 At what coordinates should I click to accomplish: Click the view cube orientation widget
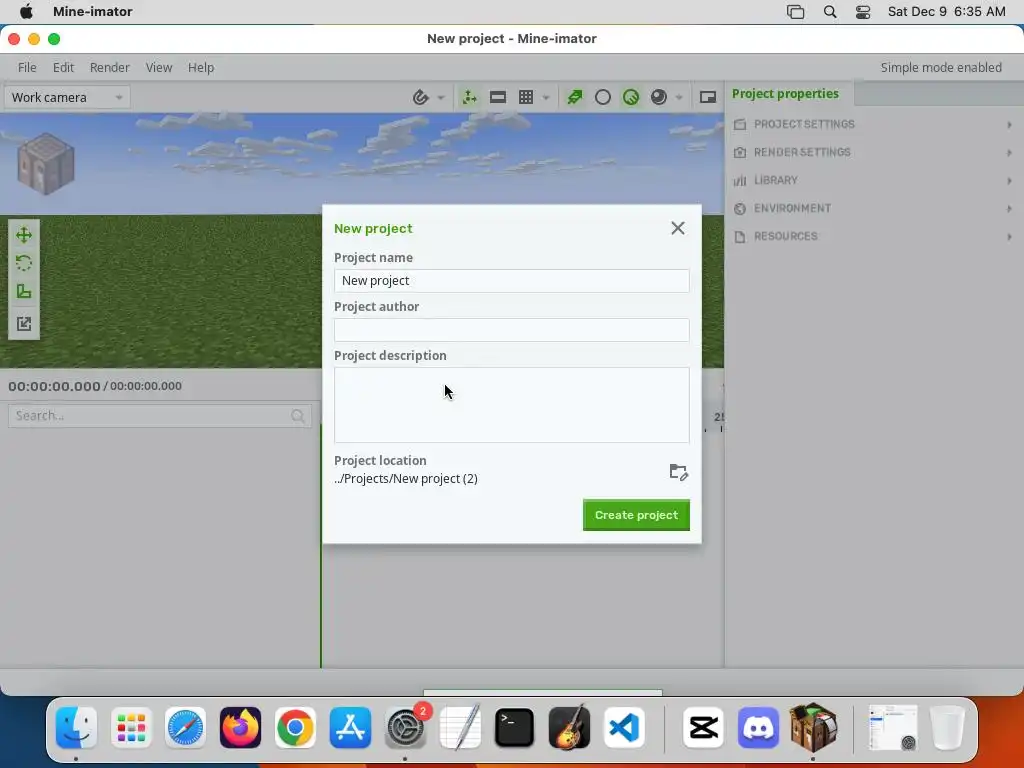coord(46,163)
